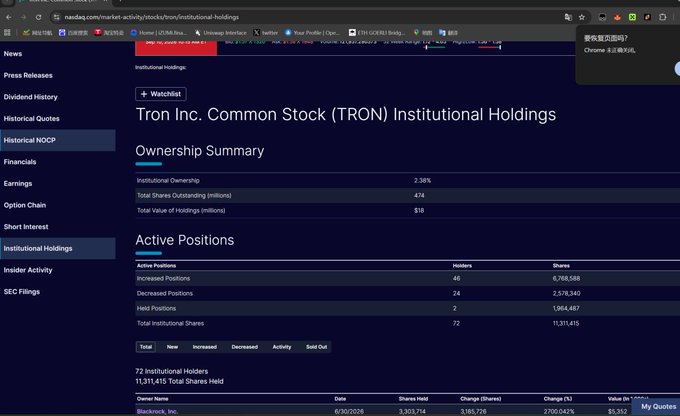
Task: Click the Change (%) column header
Action: point(558,399)
